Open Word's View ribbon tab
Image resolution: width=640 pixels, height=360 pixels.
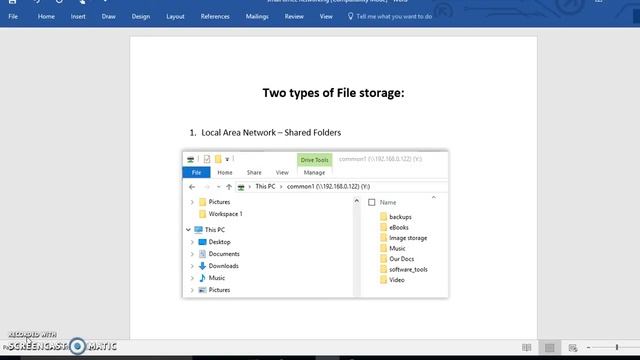[326, 17]
